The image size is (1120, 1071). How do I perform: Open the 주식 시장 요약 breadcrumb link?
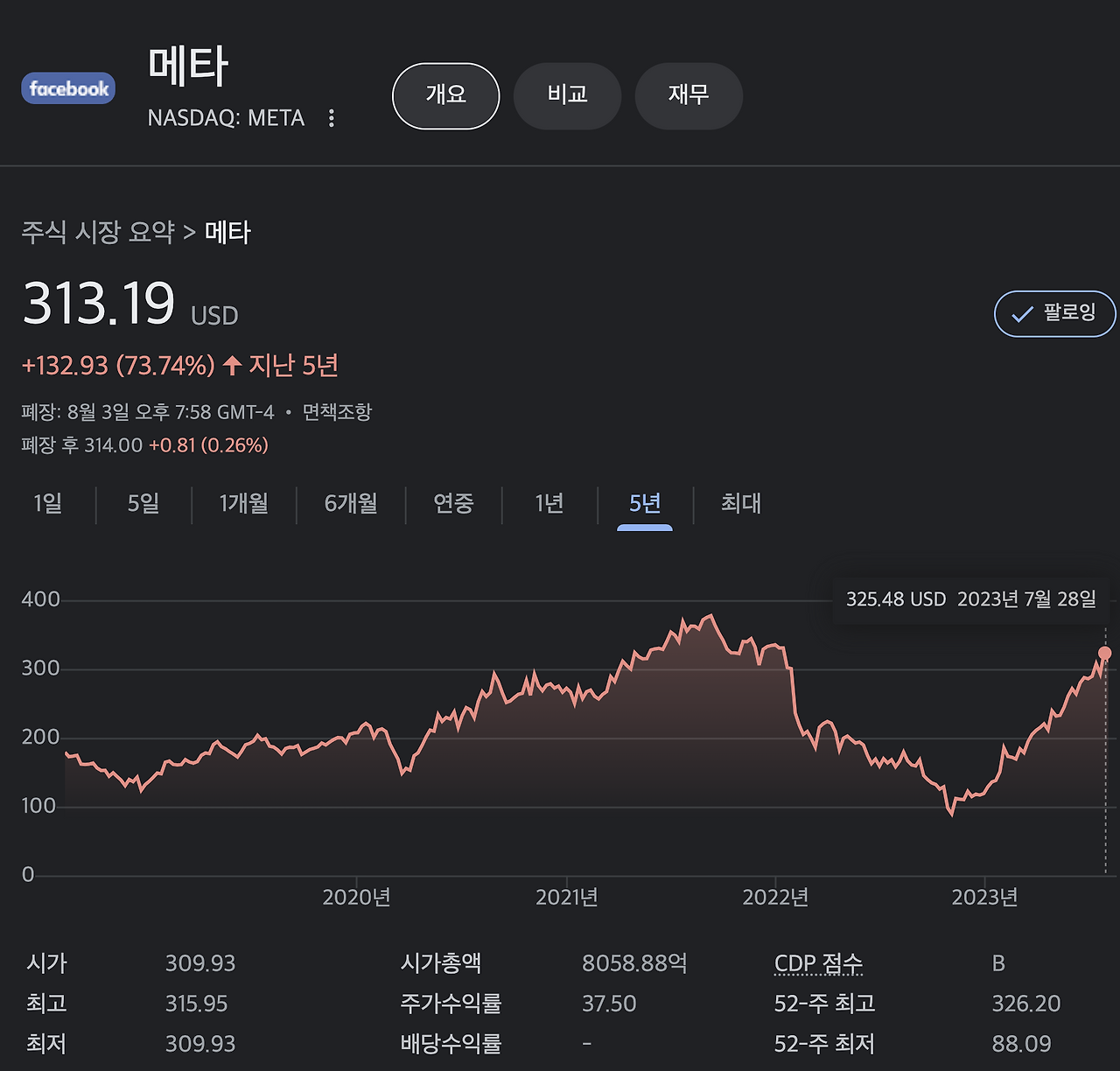point(98,232)
